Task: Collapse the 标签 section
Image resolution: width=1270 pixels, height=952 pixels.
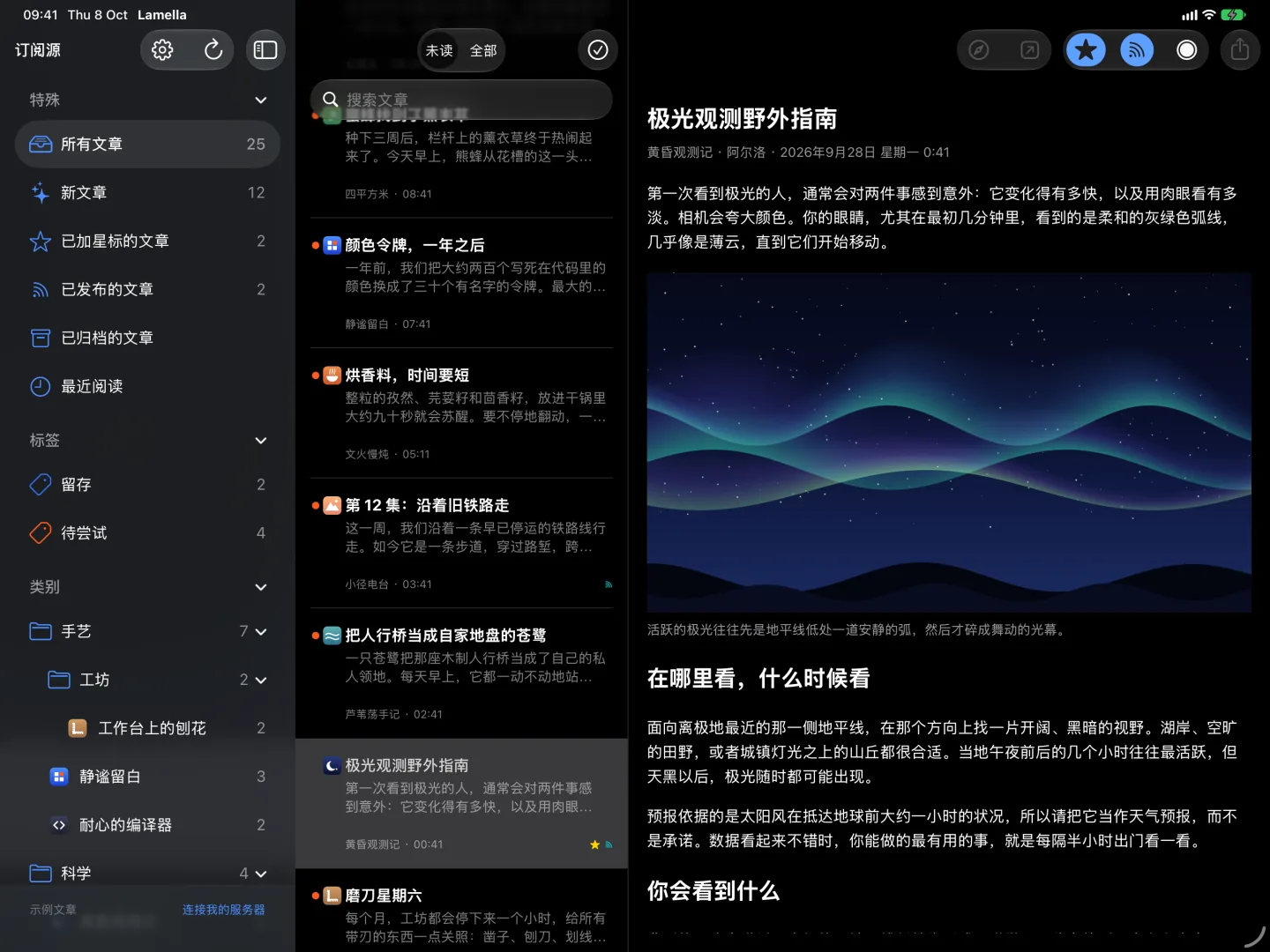Action: pyautogui.click(x=260, y=440)
